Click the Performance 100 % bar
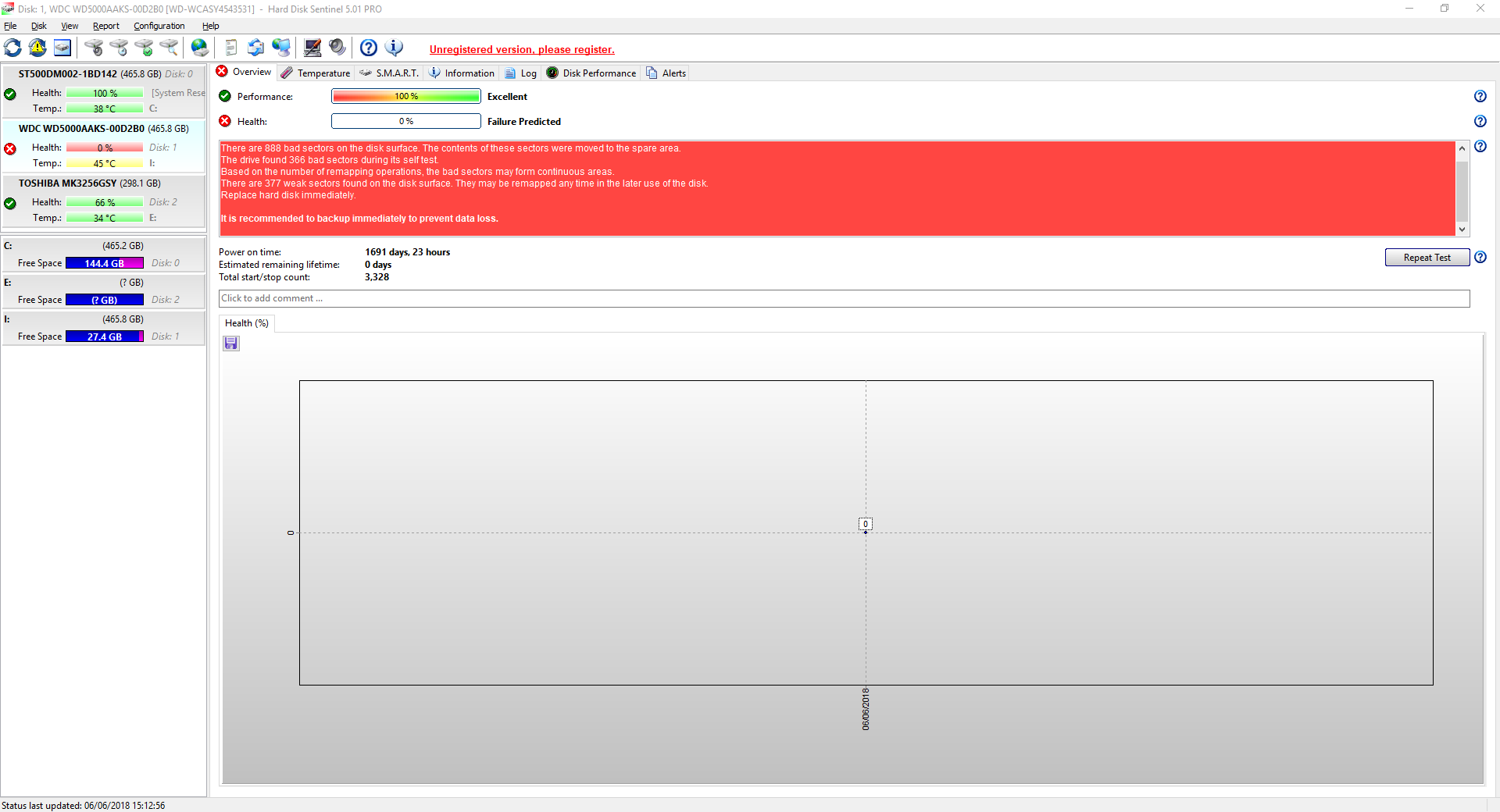The height and width of the screenshot is (812, 1500). [x=406, y=96]
